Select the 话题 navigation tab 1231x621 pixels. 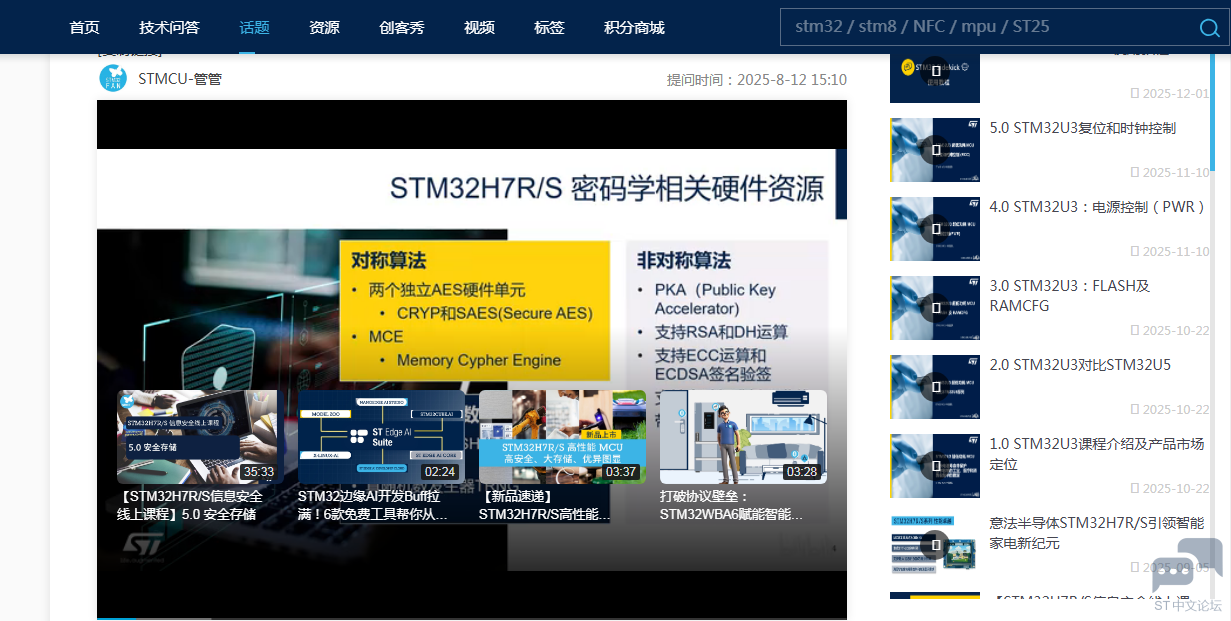click(255, 27)
